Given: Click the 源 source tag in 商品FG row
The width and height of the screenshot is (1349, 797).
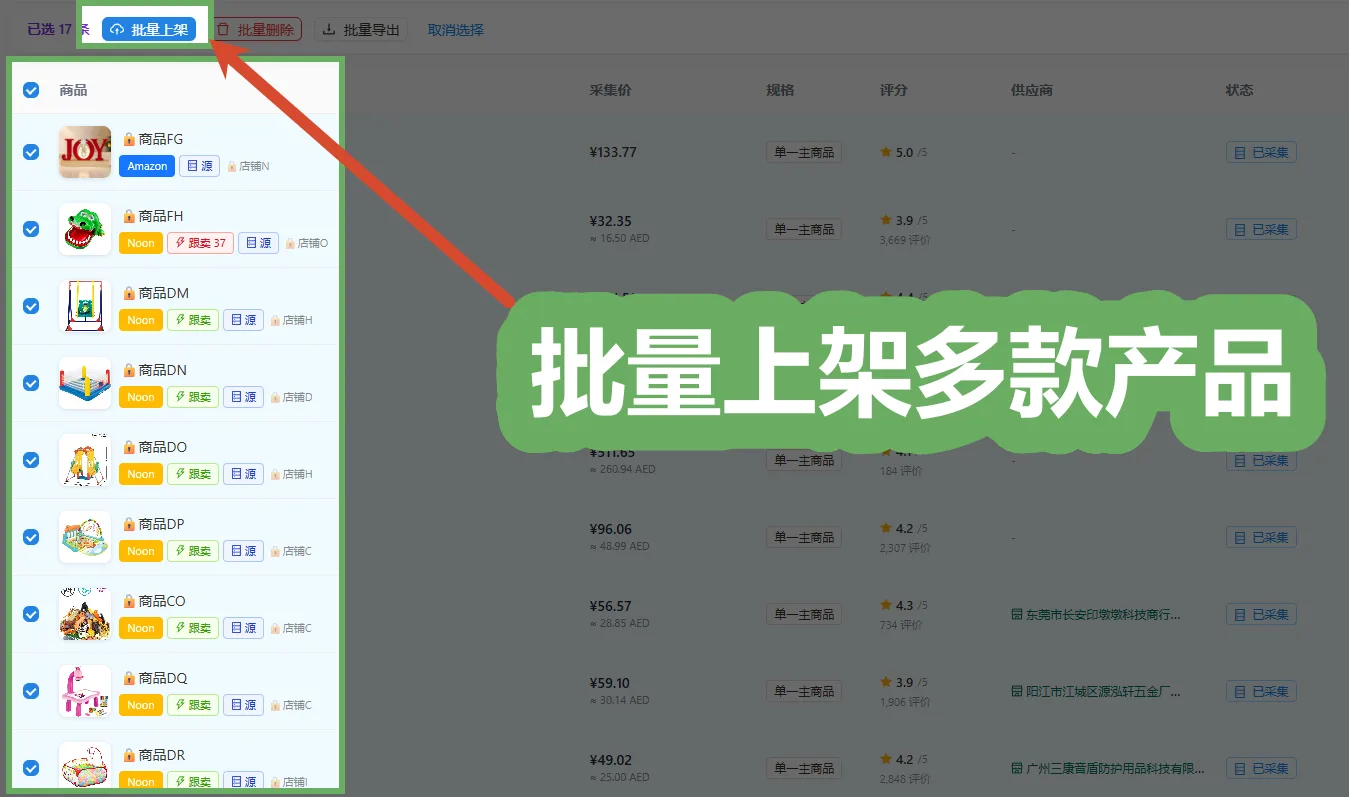Looking at the screenshot, I should (x=199, y=166).
